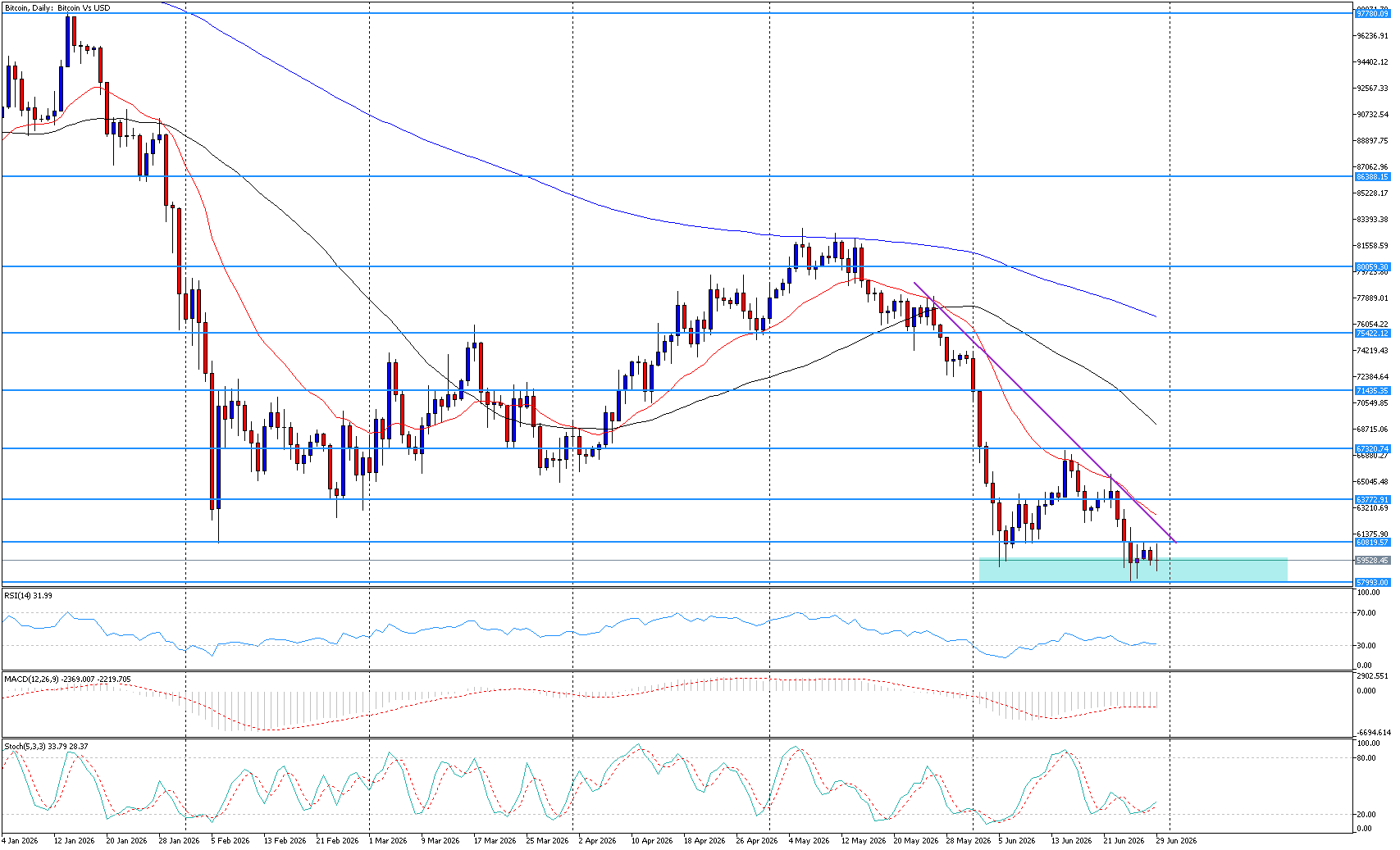Screen dimensions: 1400x850
Task: Click the 4 May 2026 date label
Action: tap(809, 841)
